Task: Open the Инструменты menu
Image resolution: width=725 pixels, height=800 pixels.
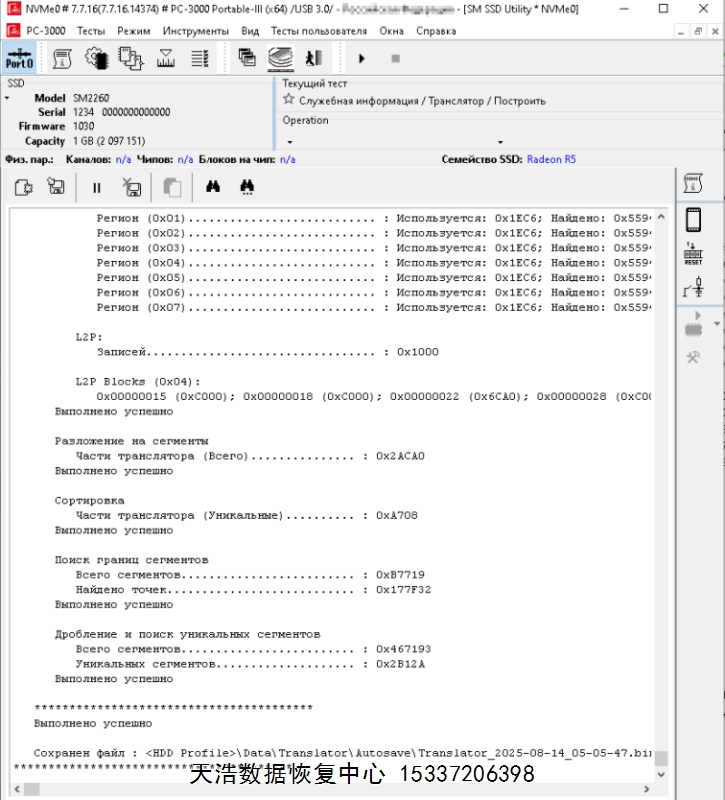Action: (x=196, y=31)
